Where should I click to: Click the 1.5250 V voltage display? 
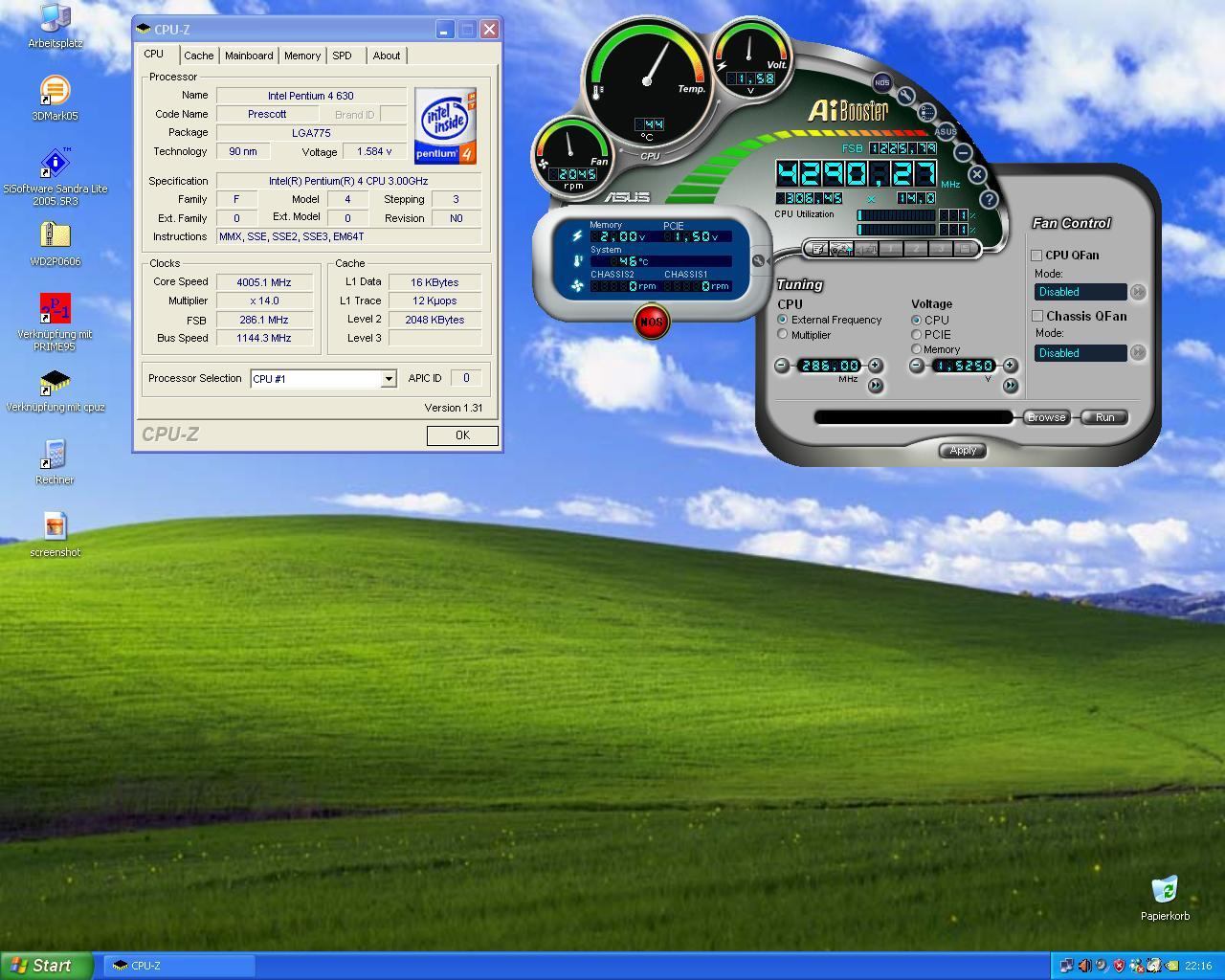(964, 366)
